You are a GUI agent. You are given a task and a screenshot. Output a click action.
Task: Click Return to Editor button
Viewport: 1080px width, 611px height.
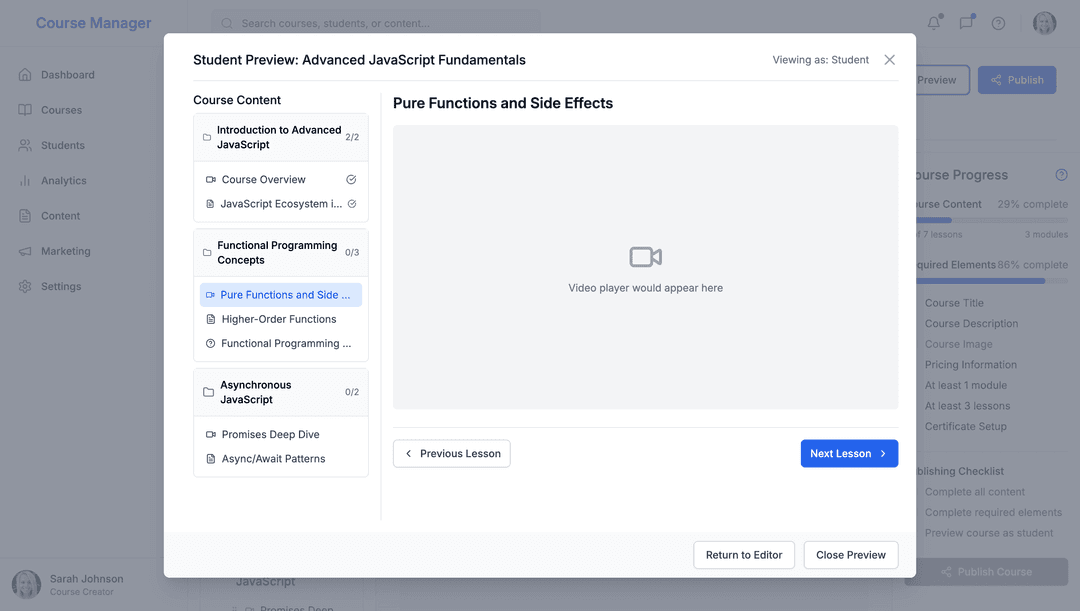[x=744, y=555]
